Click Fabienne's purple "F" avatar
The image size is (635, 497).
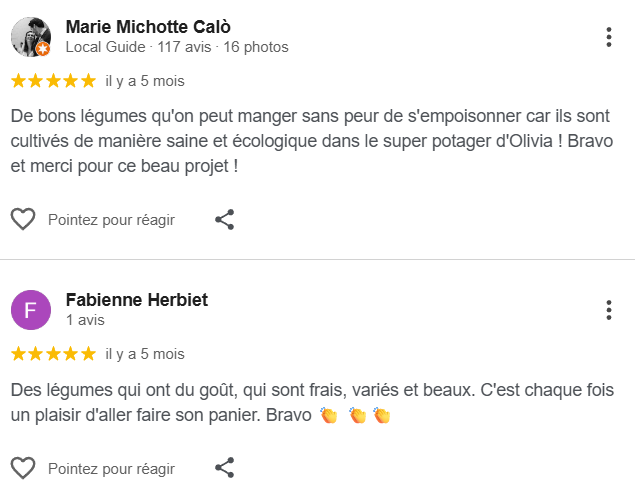click(x=30, y=310)
